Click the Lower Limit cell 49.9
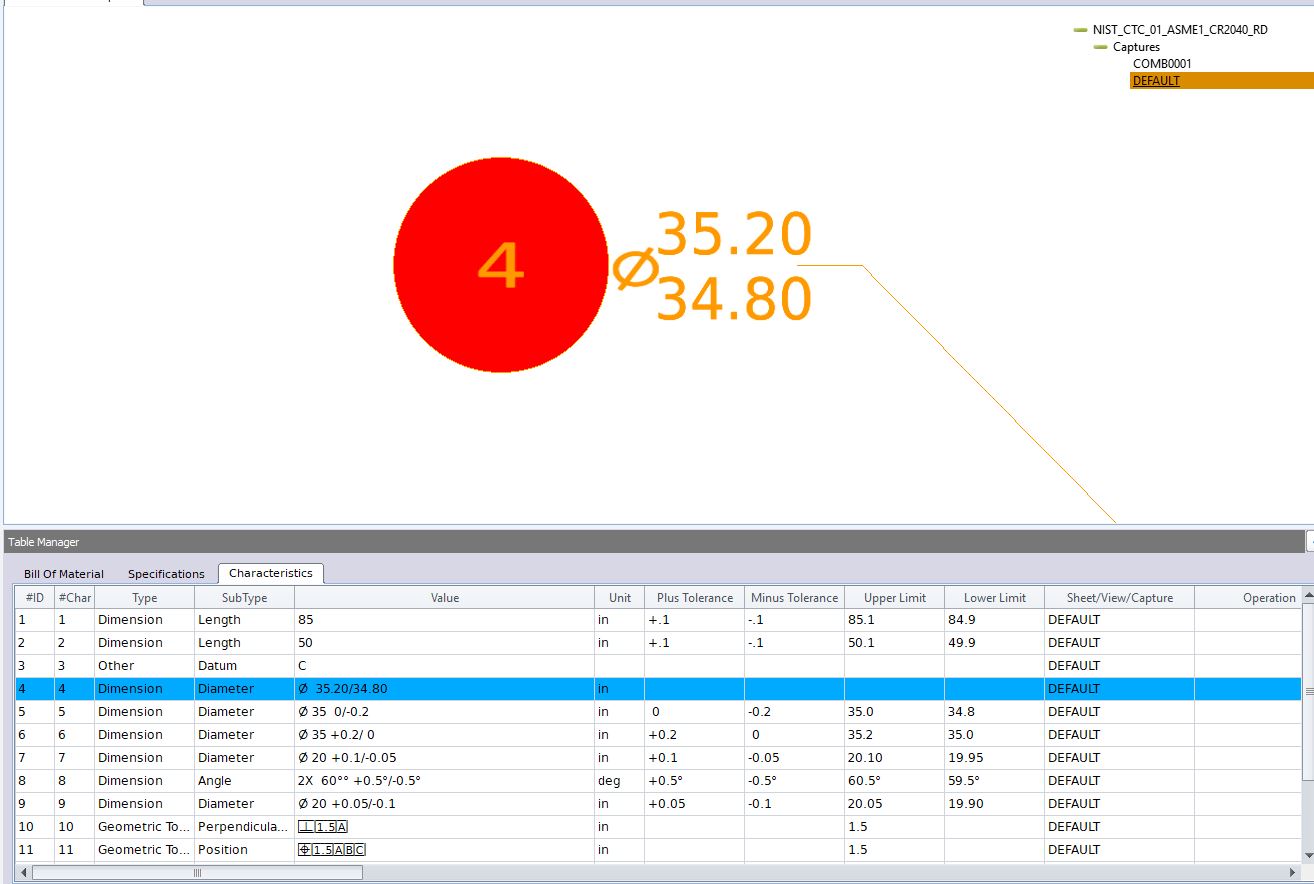 995,643
